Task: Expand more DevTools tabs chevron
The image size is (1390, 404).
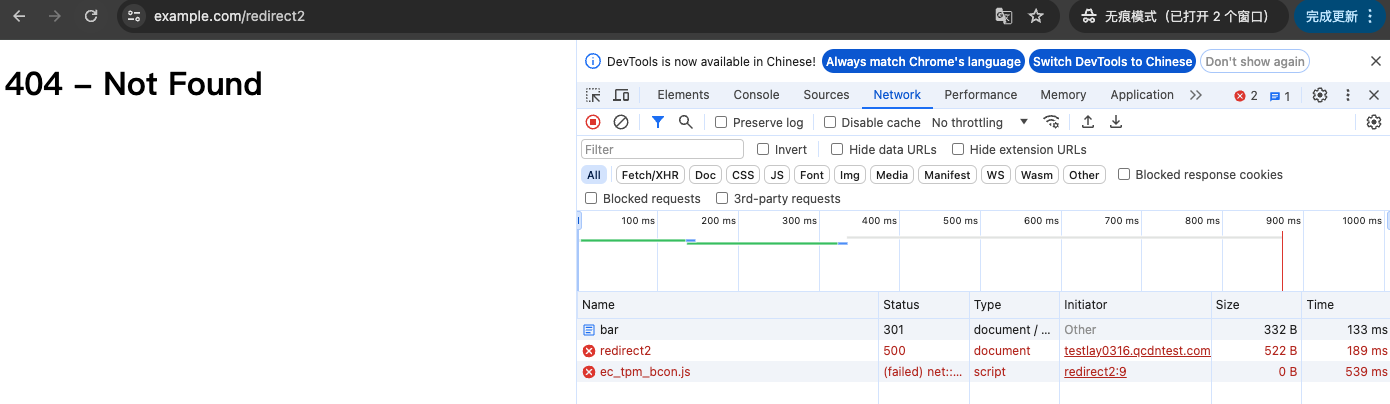Action: (x=1196, y=95)
